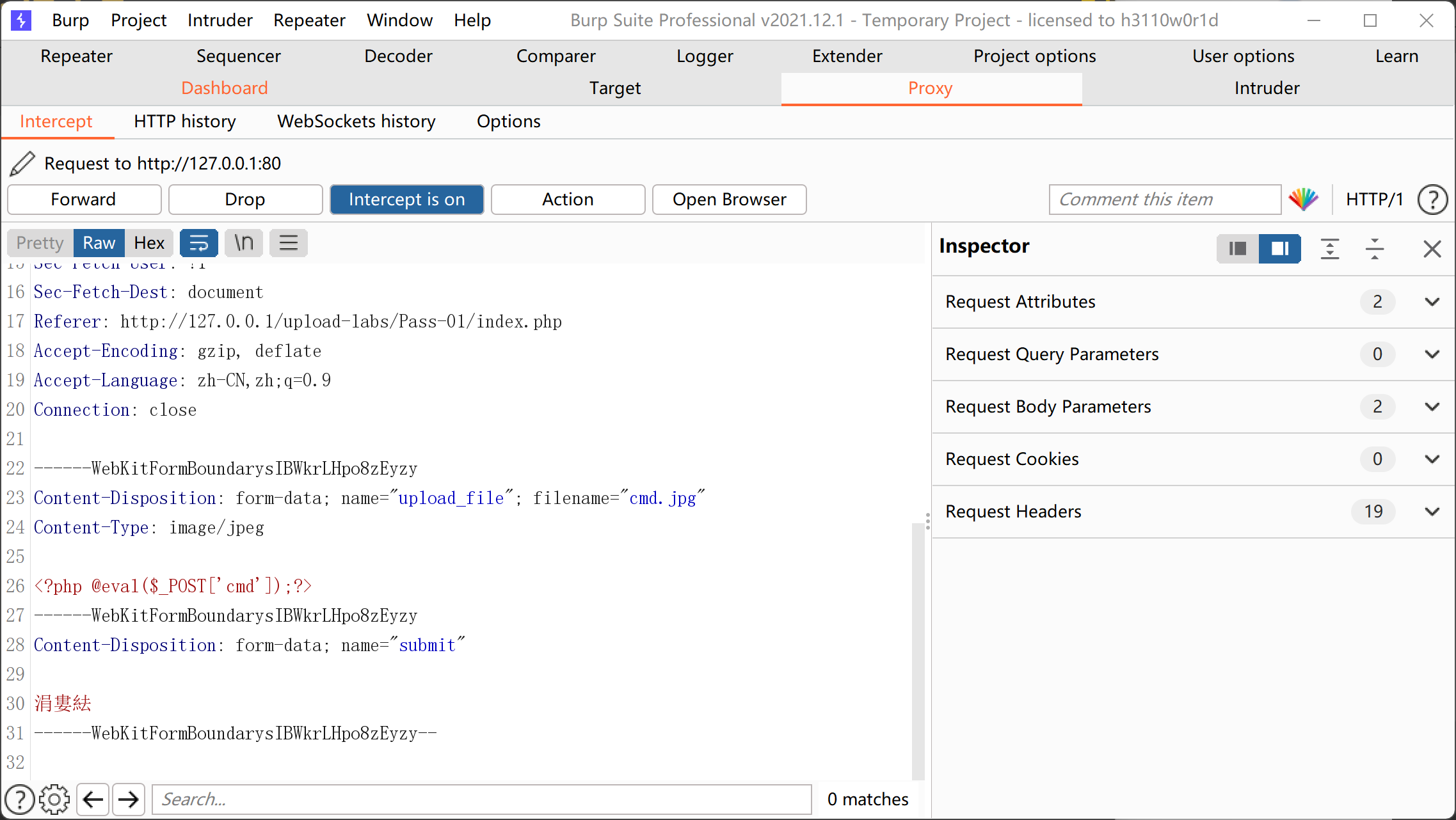The width and height of the screenshot is (1456, 820).
Task: Click the Burp Suite lightning logo icon
Action: pyautogui.click(x=21, y=20)
